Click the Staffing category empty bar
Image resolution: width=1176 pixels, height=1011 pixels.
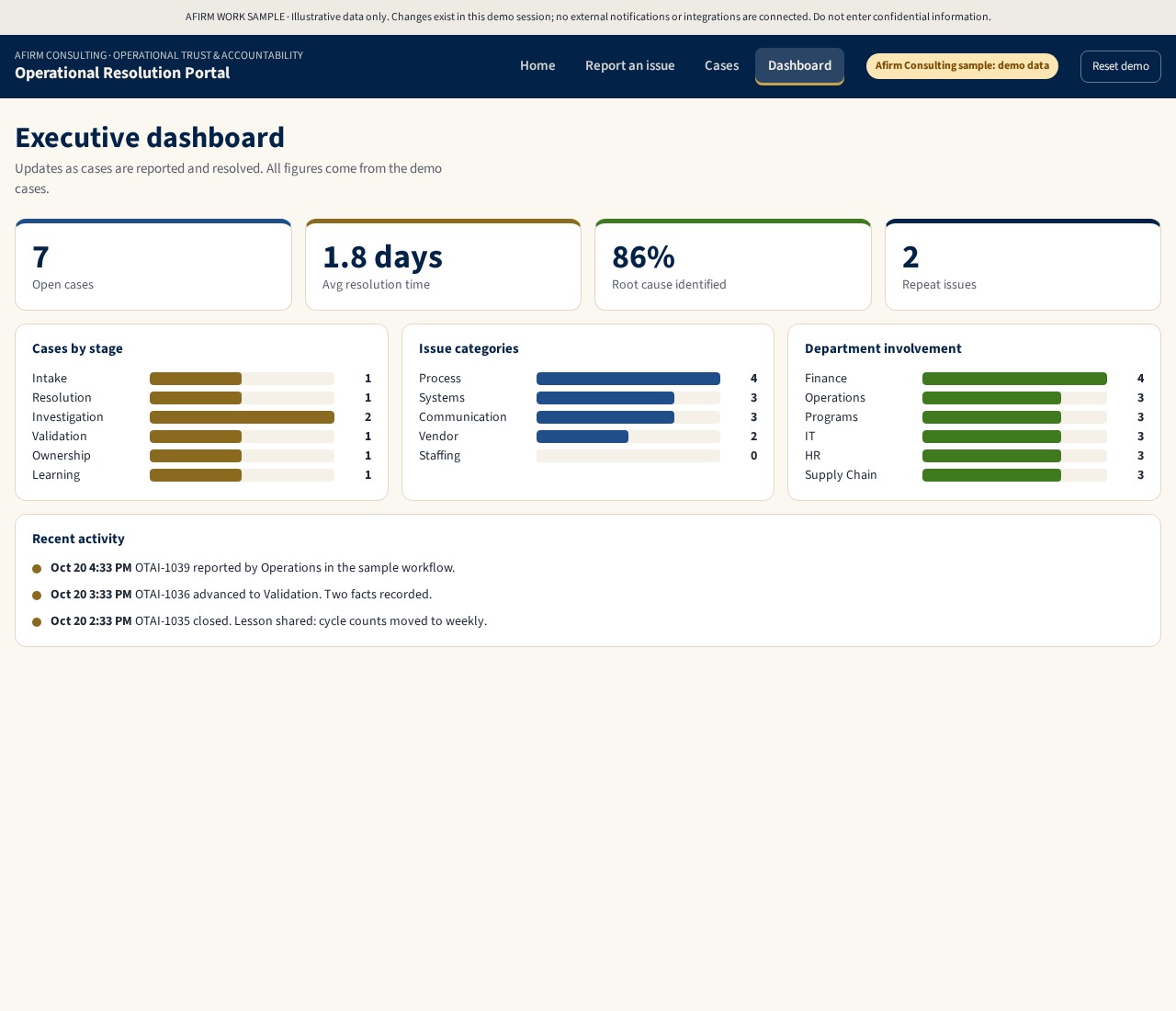pos(628,456)
